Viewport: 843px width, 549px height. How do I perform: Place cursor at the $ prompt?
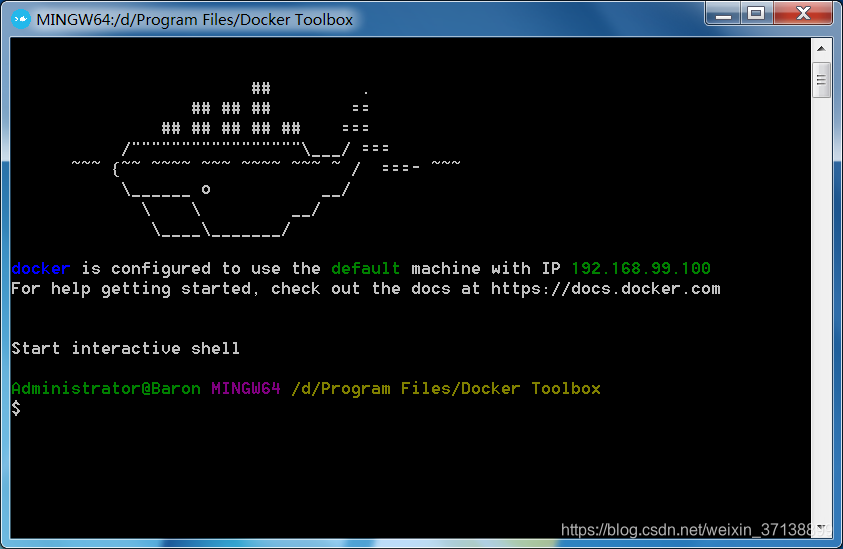coord(16,409)
